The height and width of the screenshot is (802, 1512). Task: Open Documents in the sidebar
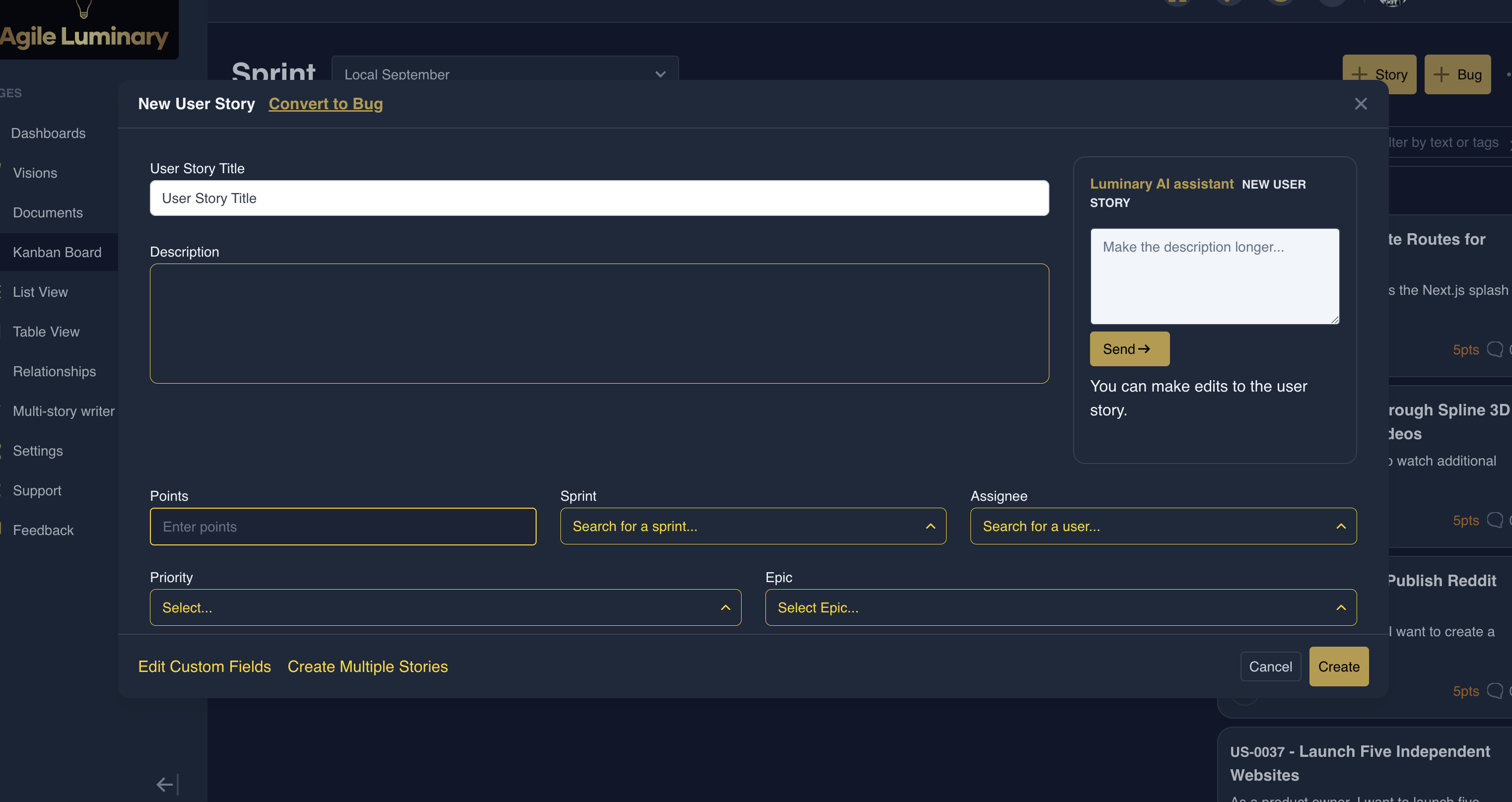click(48, 212)
